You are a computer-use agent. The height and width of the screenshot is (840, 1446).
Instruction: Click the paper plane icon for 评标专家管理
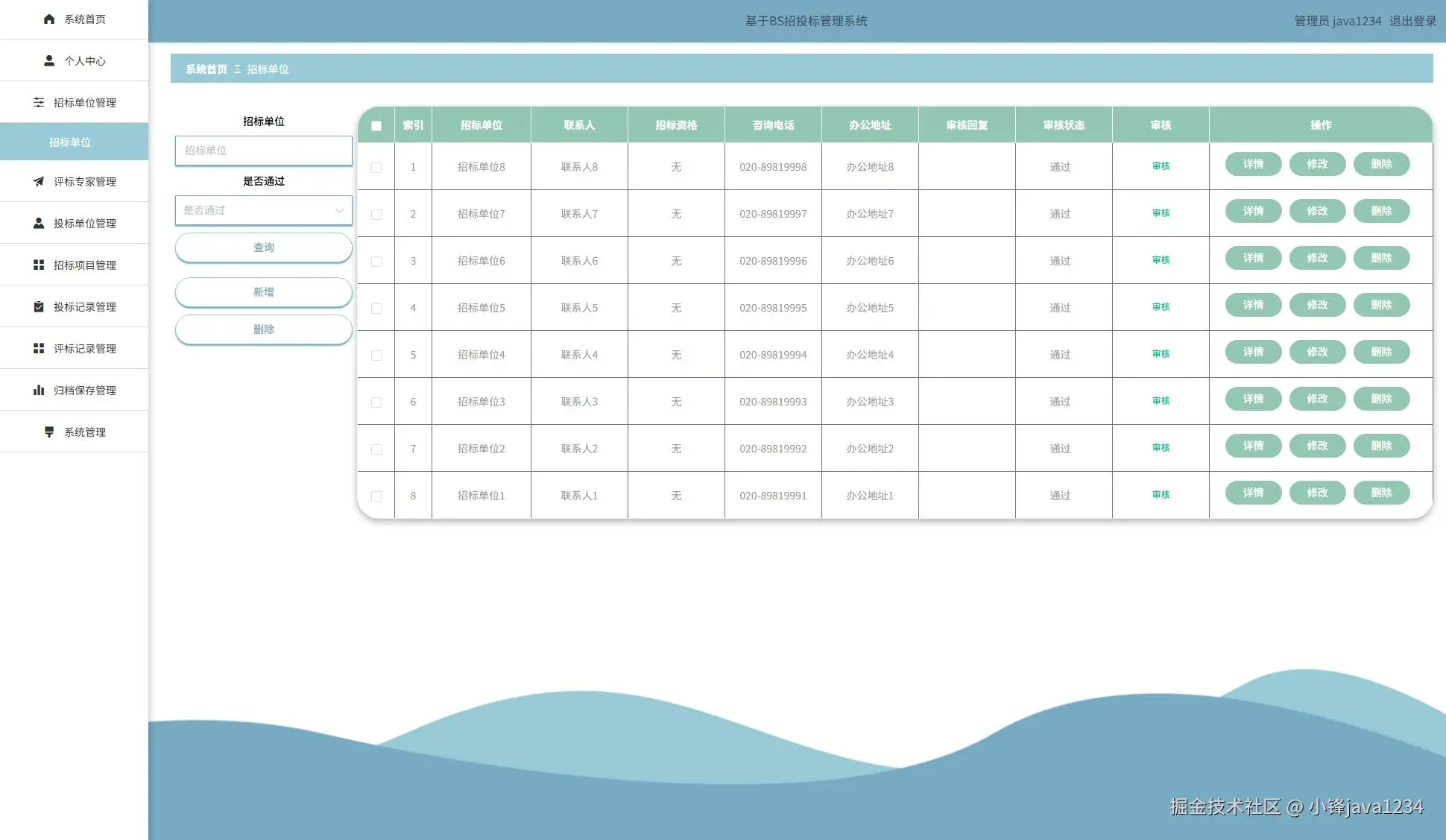[x=39, y=182]
